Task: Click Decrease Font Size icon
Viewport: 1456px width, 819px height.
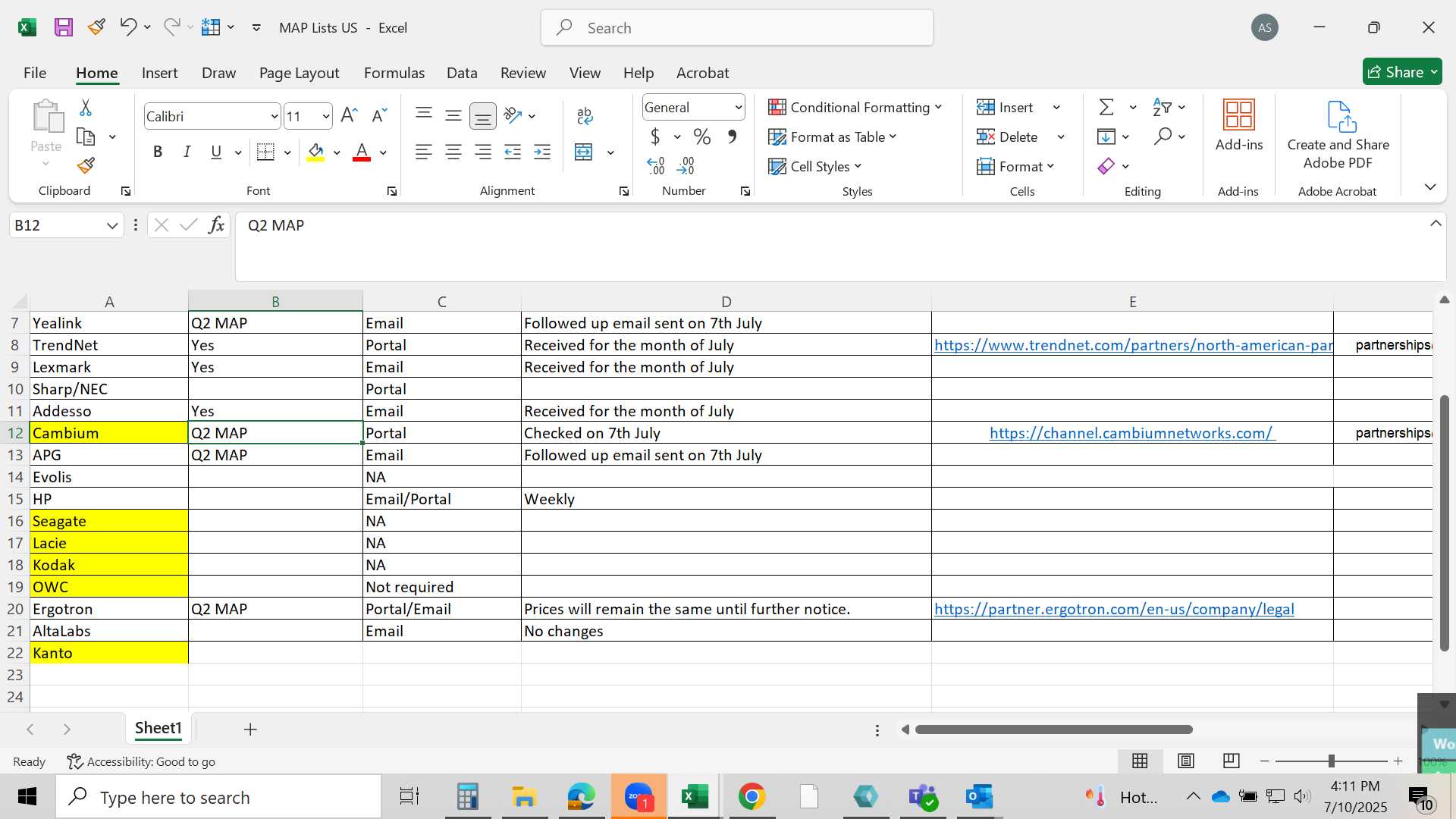Action: (x=379, y=115)
